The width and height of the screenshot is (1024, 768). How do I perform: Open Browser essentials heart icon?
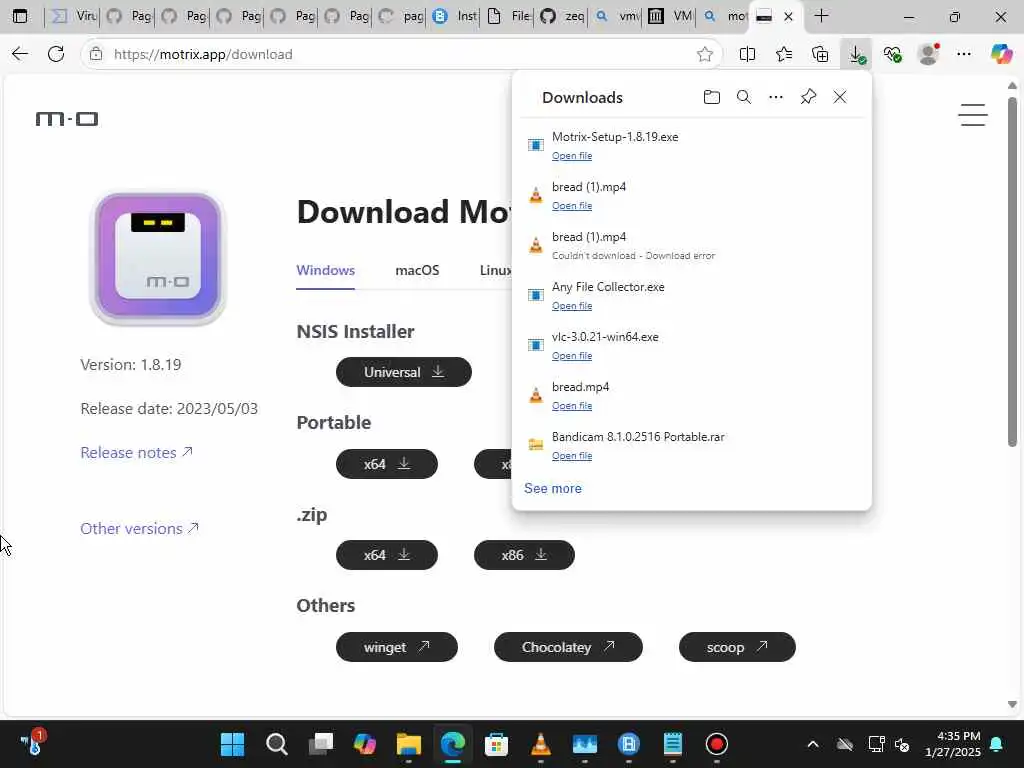[892, 54]
